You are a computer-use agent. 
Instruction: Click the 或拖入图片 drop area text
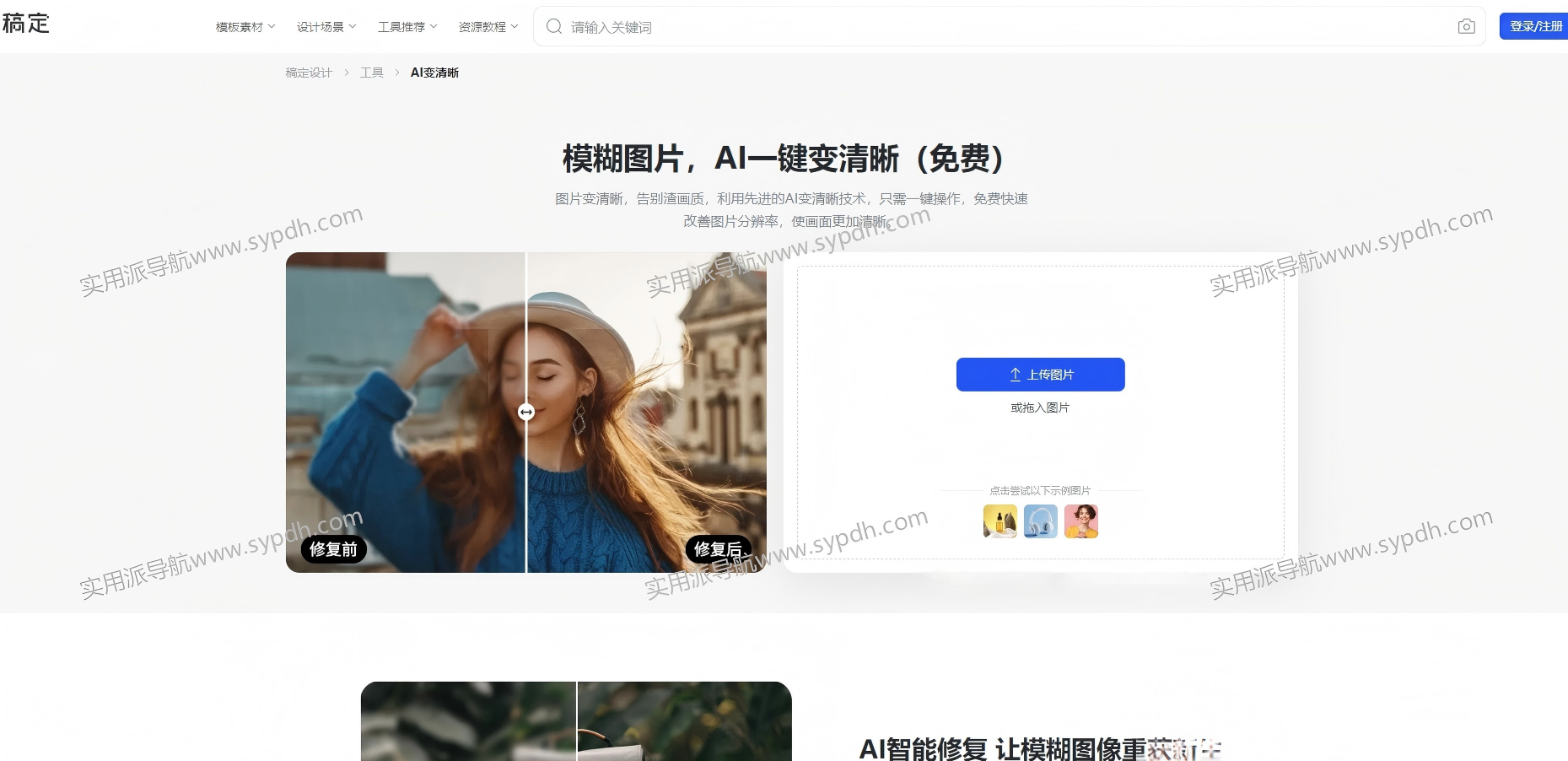[x=1040, y=407]
